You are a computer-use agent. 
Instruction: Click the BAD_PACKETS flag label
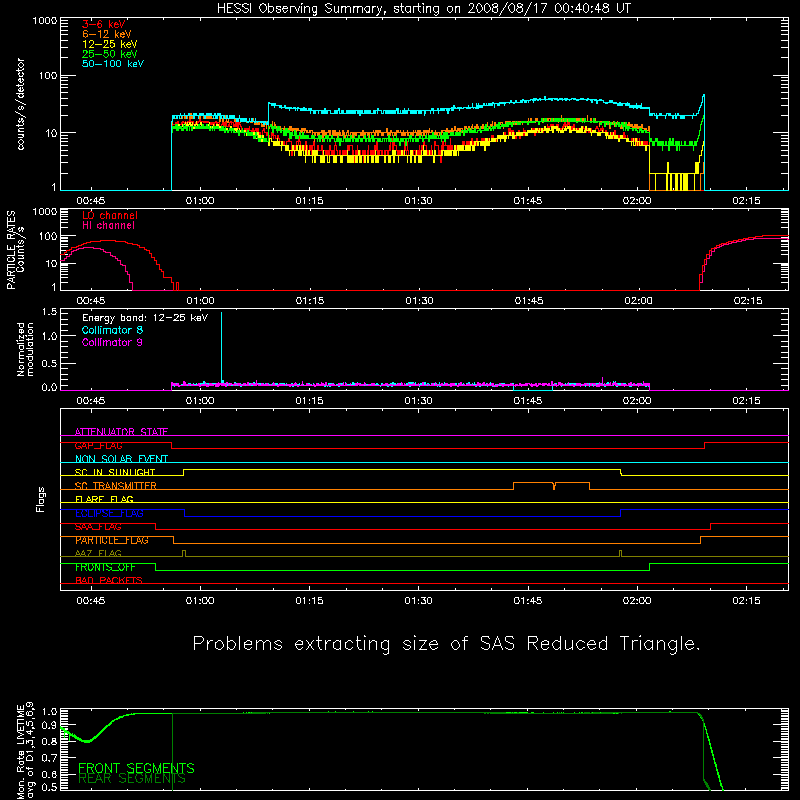pos(109,581)
